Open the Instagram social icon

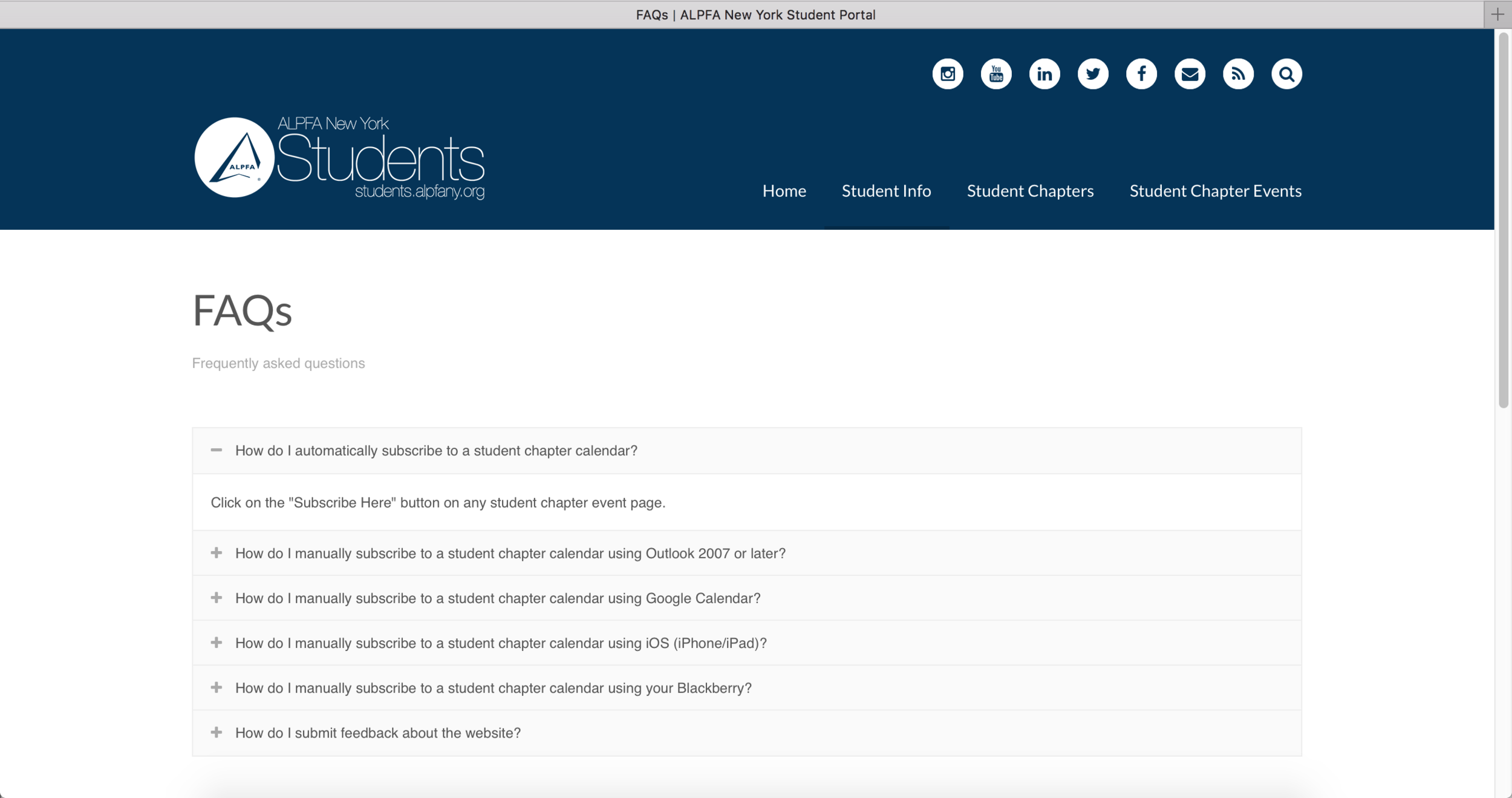[948, 73]
